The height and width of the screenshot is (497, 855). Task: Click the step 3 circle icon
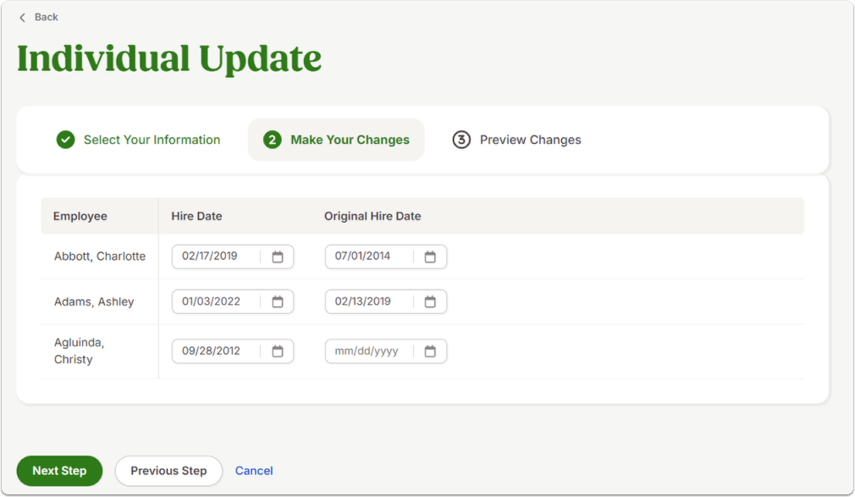tap(461, 140)
